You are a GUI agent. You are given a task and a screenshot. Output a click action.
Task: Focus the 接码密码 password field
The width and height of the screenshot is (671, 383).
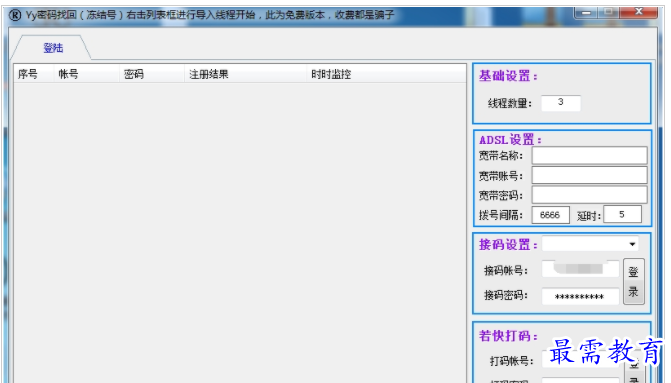[x=580, y=296]
